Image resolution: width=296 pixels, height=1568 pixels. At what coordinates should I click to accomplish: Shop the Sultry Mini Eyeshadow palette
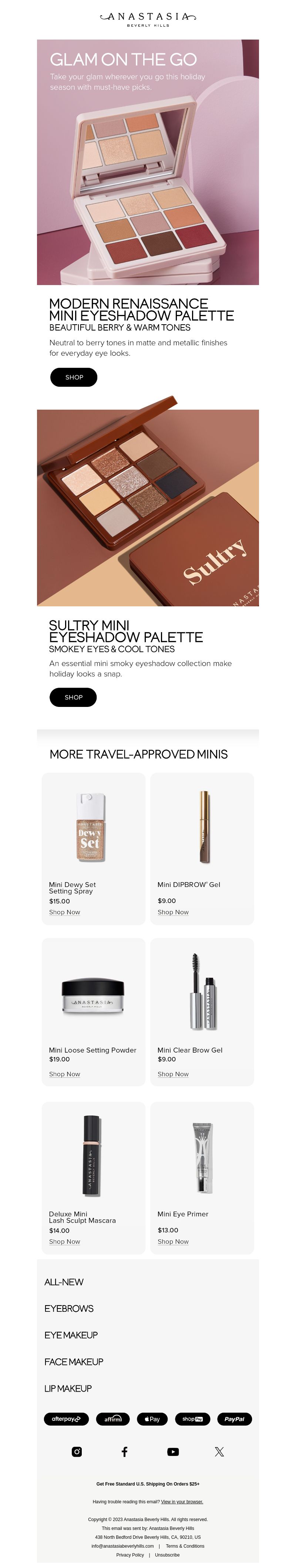(x=73, y=697)
